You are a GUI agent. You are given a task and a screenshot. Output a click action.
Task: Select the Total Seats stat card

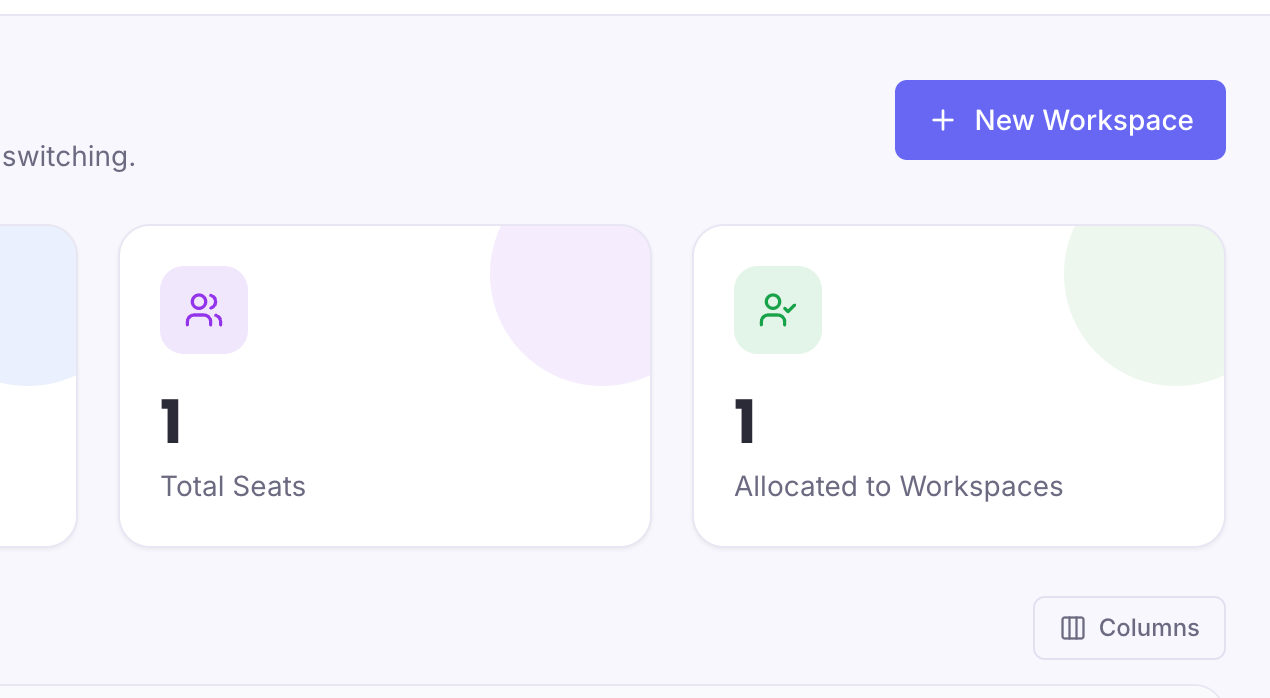[385, 386]
